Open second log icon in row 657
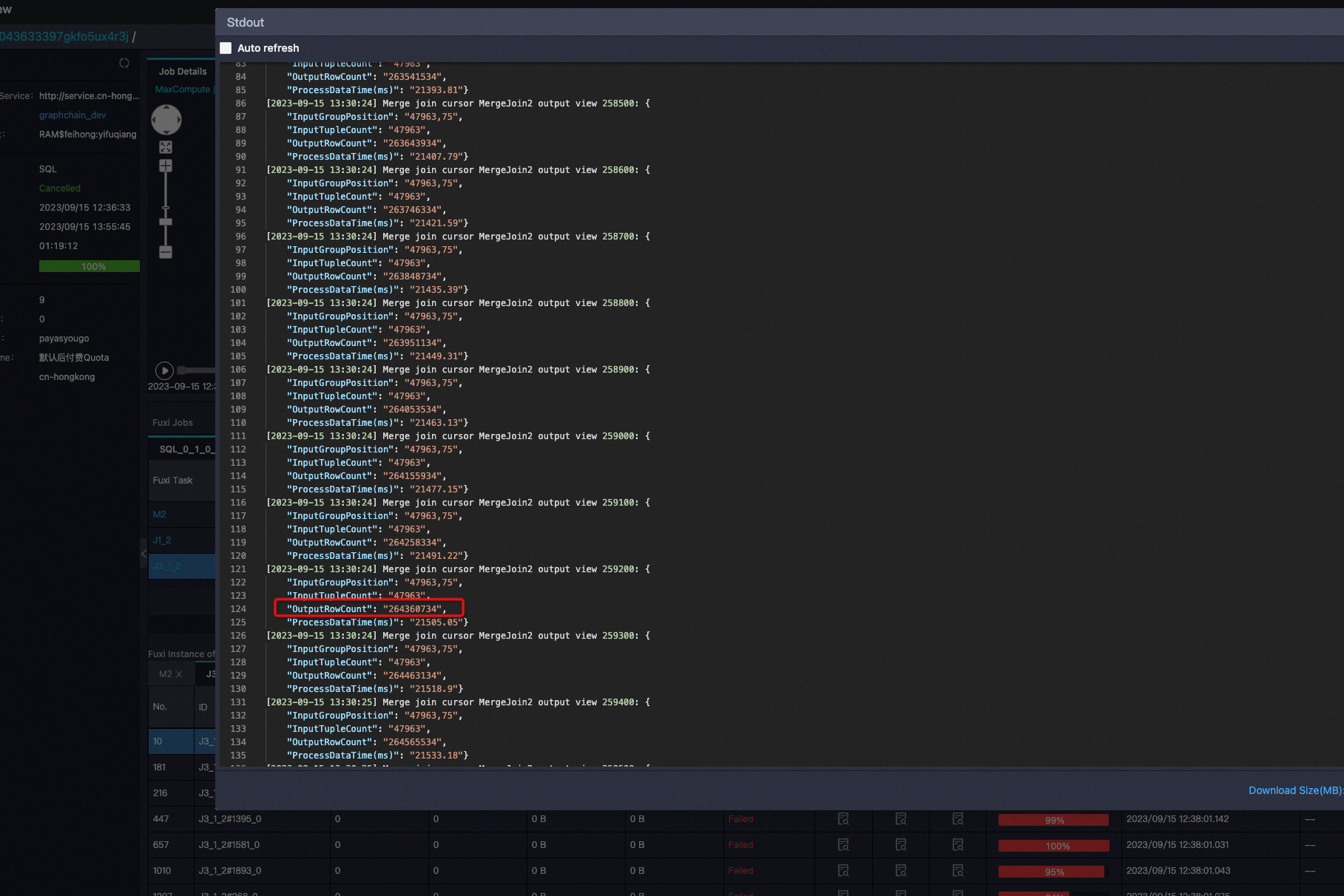This screenshot has height=896, width=1344. [x=901, y=845]
